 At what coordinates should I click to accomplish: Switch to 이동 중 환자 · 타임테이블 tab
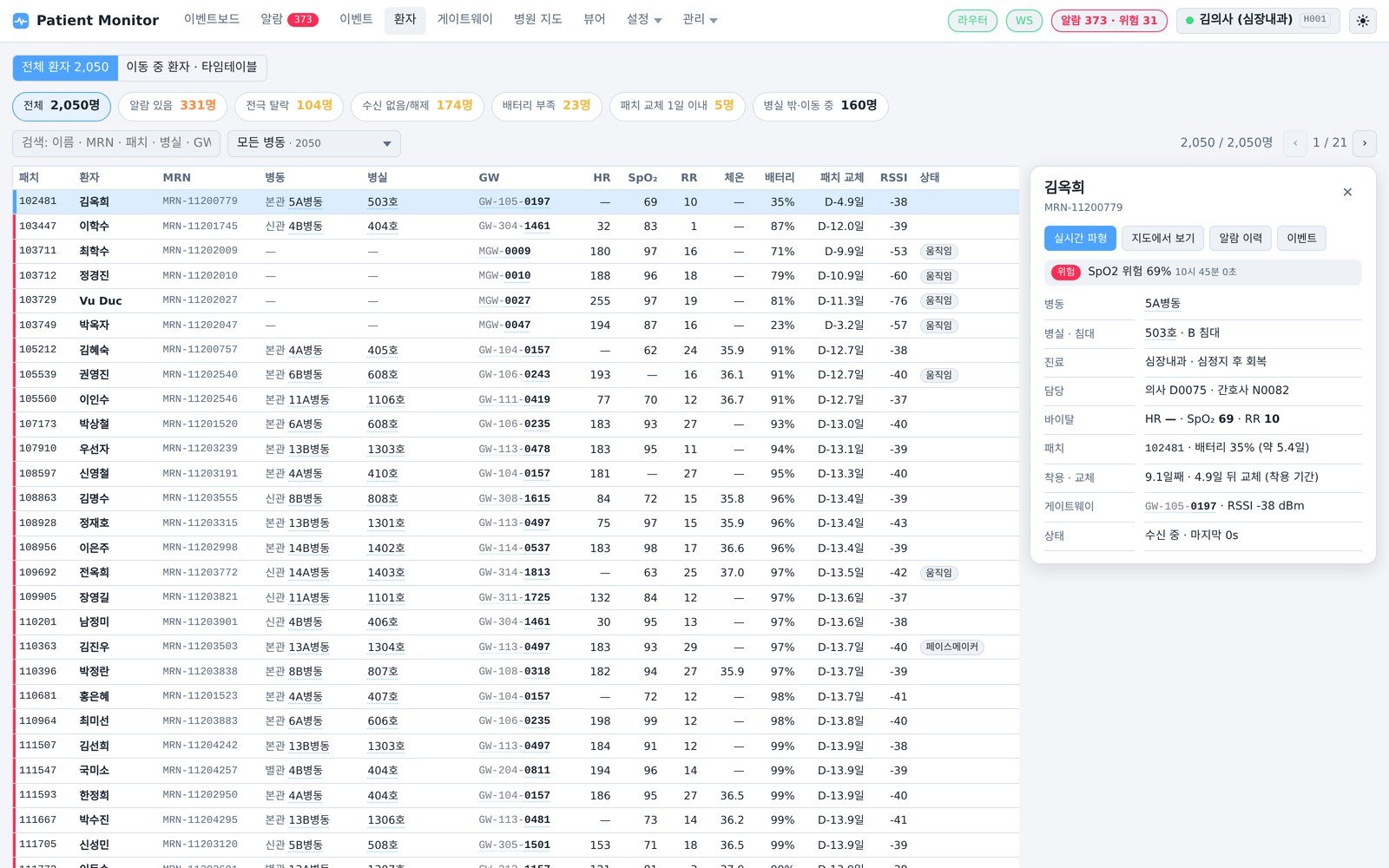click(192, 68)
